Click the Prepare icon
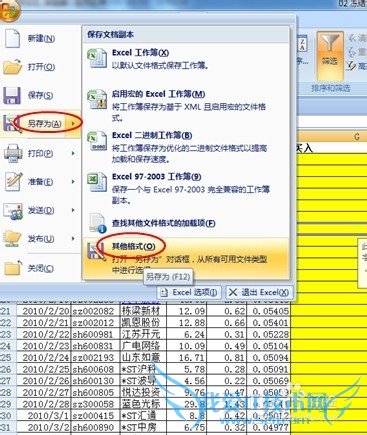 (x=13, y=182)
